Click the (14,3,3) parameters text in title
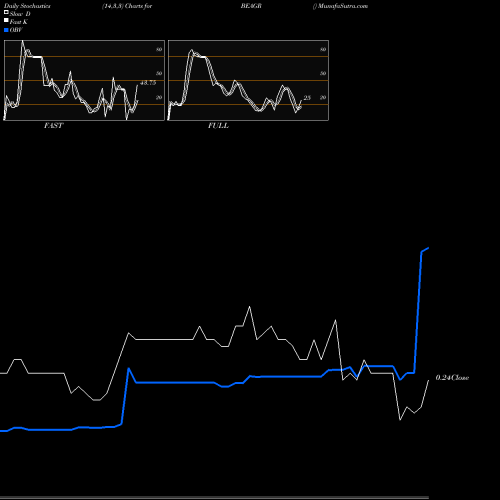The height and width of the screenshot is (500, 500). 113,6
